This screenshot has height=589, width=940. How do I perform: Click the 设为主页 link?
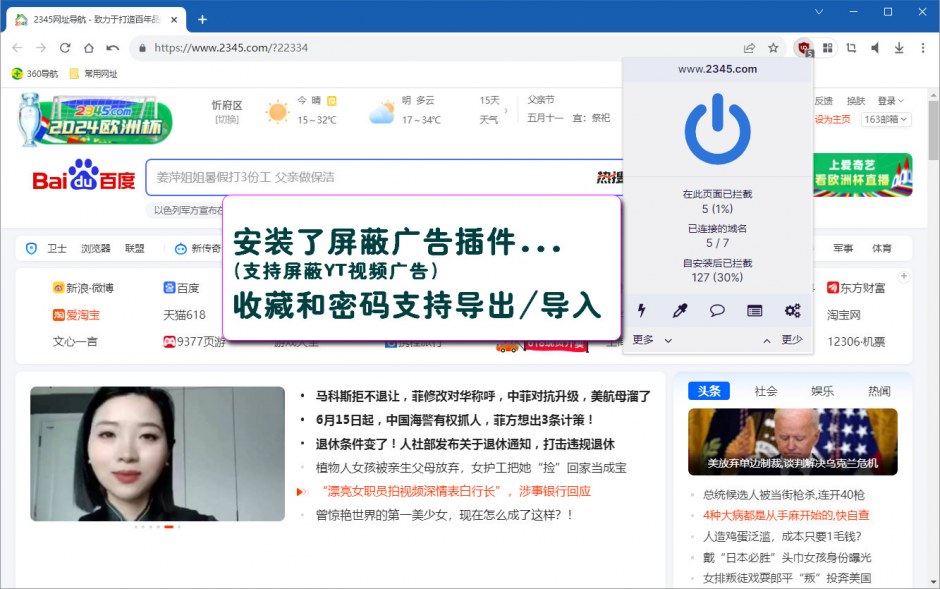pyautogui.click(x=832, y=119)
